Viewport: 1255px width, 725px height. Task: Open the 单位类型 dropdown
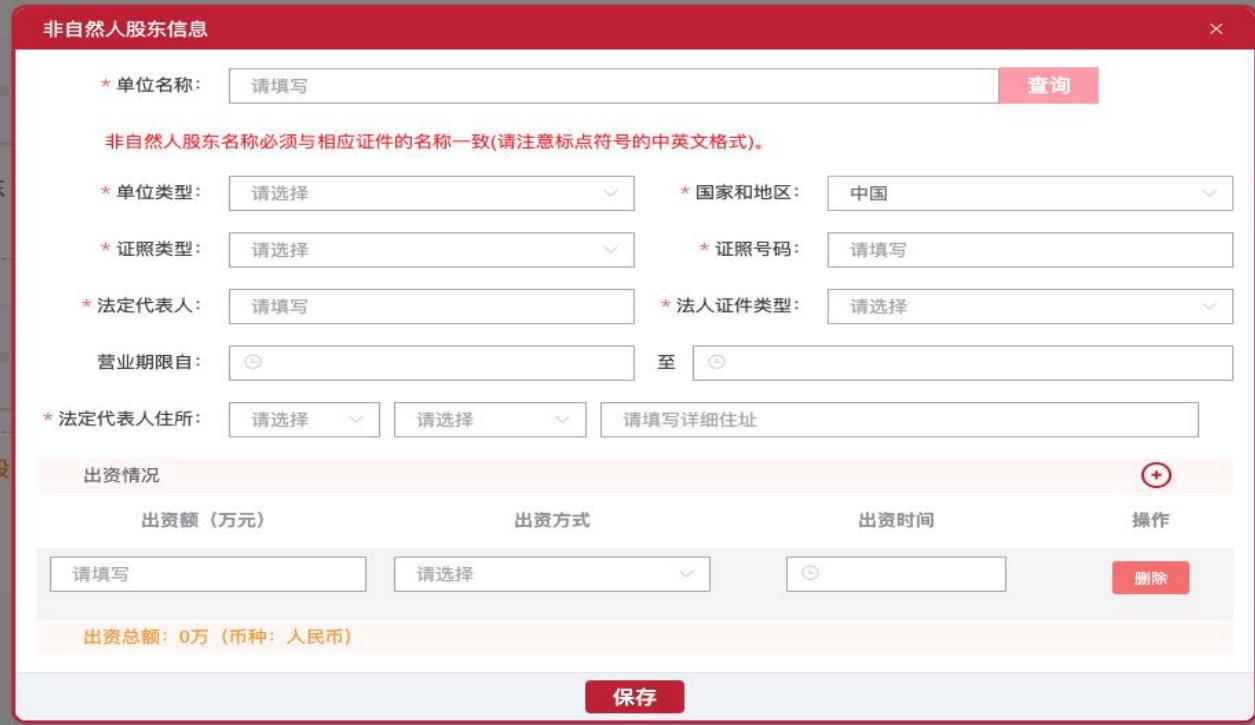[x=431, y=194]
